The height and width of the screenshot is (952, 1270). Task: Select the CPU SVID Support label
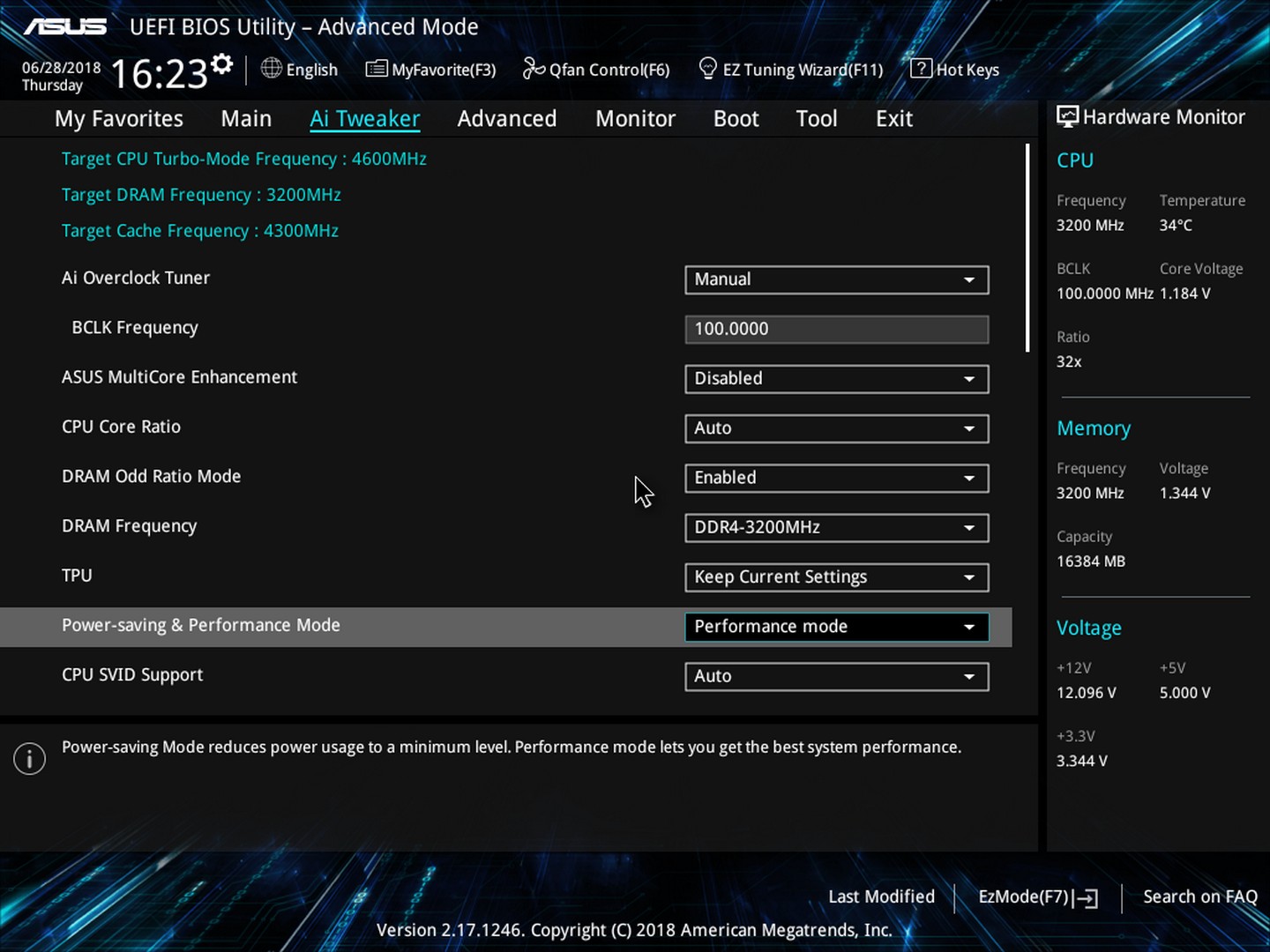click(132, 675)
